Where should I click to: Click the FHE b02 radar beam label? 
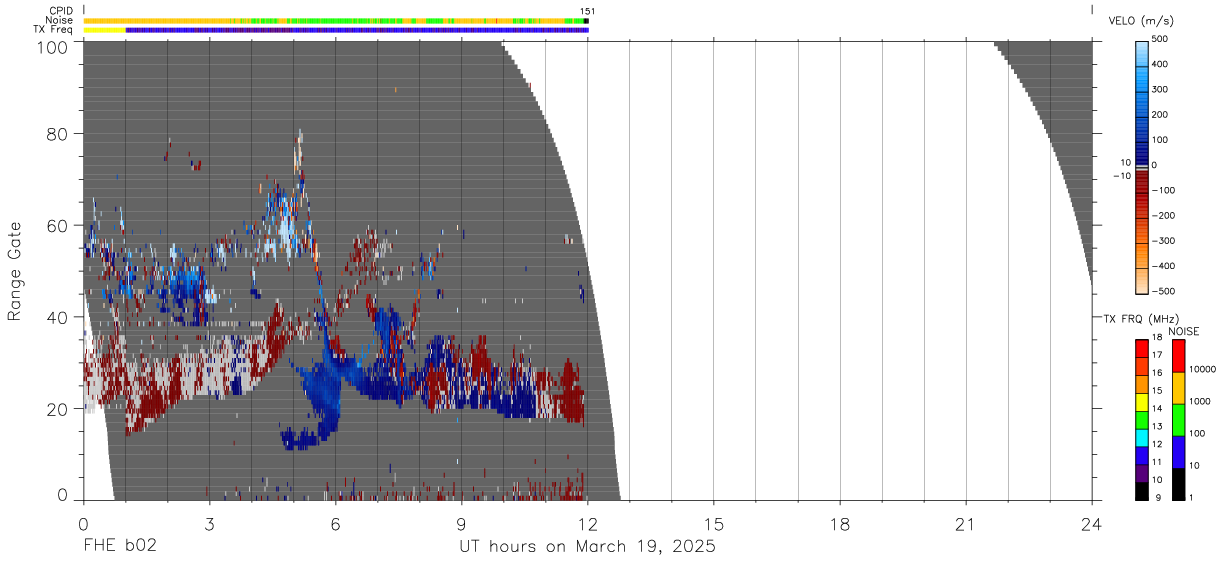pos(120,547)
